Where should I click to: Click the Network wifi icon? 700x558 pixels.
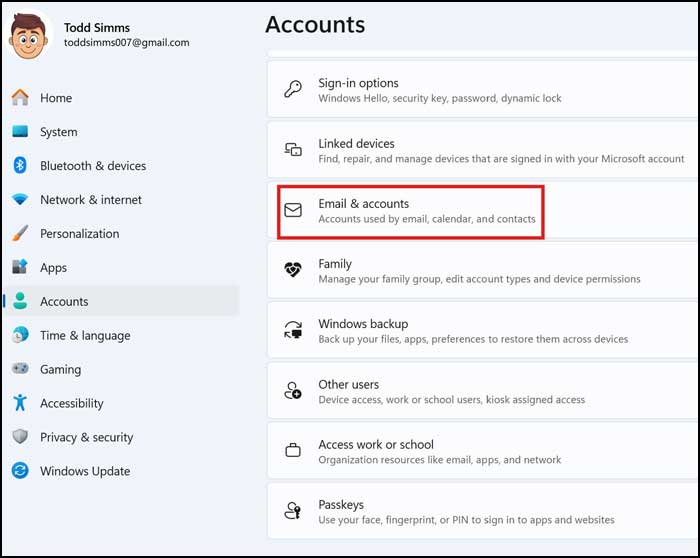coord(20,199)
